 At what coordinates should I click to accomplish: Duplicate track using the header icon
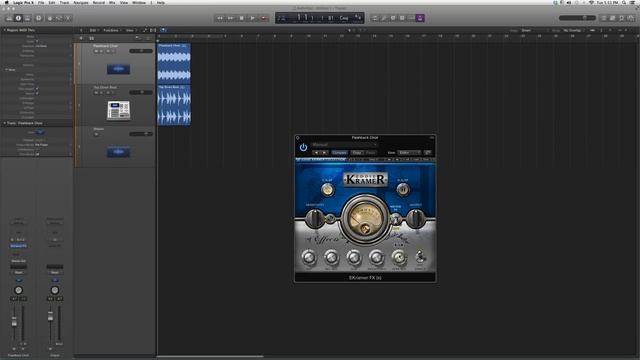(x=91, y=38)
